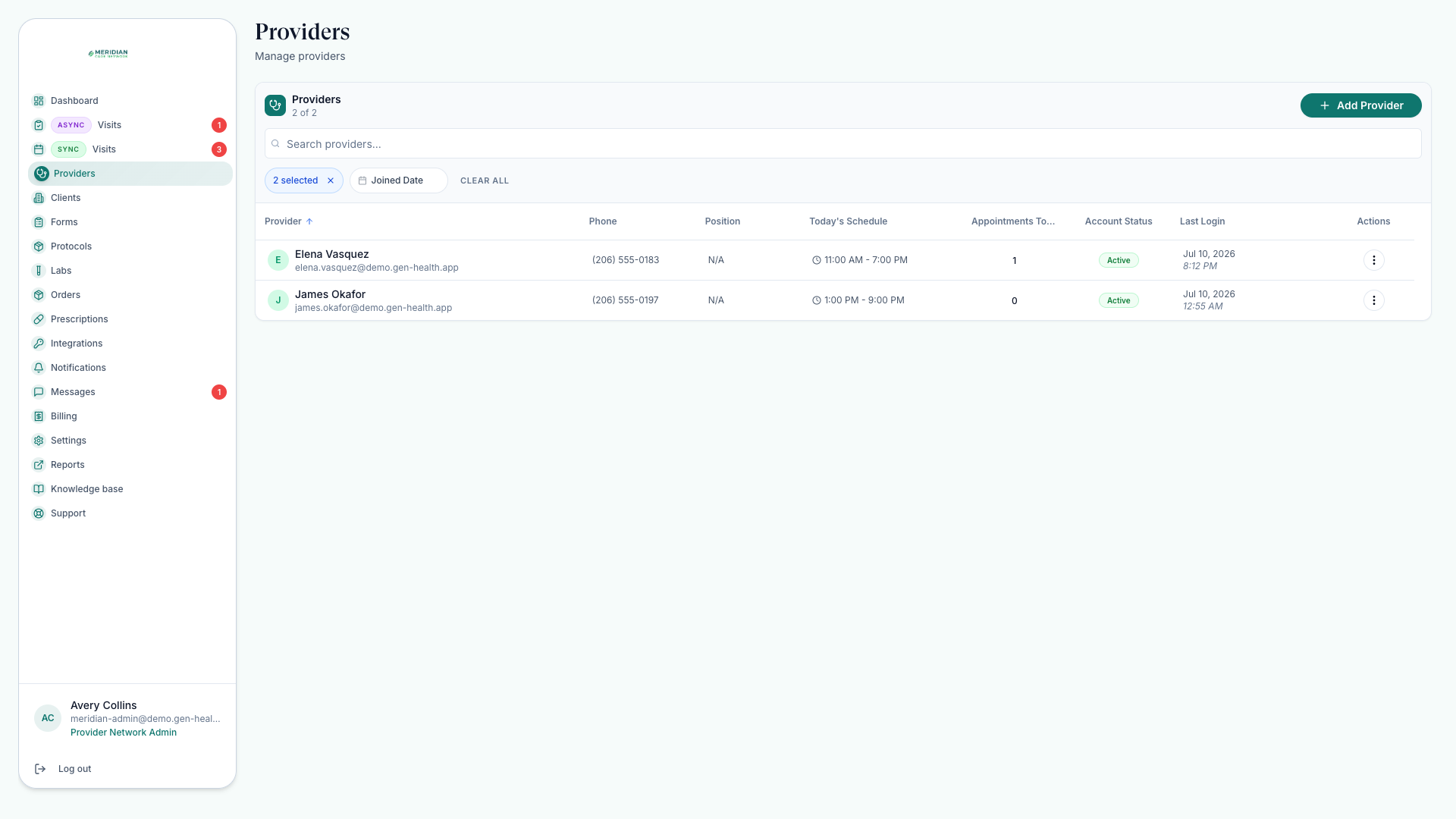Open Knowledge base
1456x819 pixels.
point(130,489)
